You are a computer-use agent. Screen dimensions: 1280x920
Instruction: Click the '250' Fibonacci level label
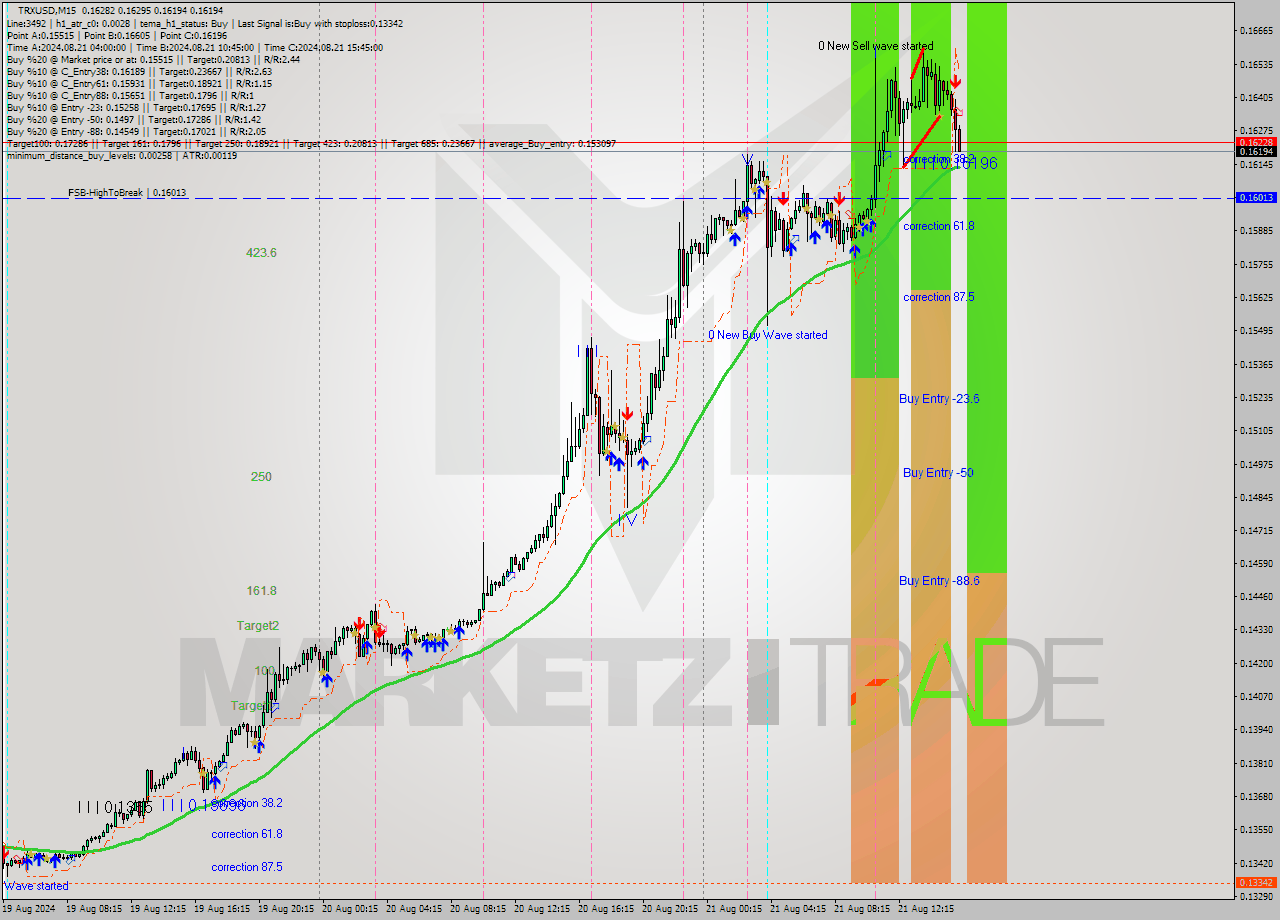point(261,477)
